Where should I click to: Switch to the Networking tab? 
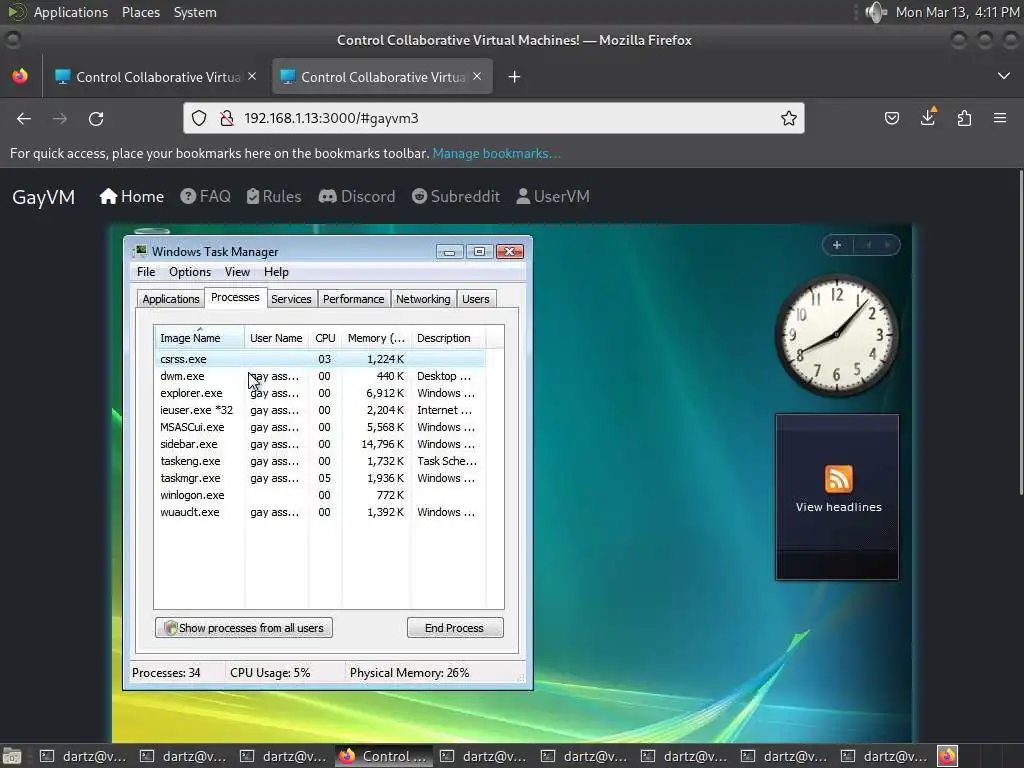click(x=423, y=299)
